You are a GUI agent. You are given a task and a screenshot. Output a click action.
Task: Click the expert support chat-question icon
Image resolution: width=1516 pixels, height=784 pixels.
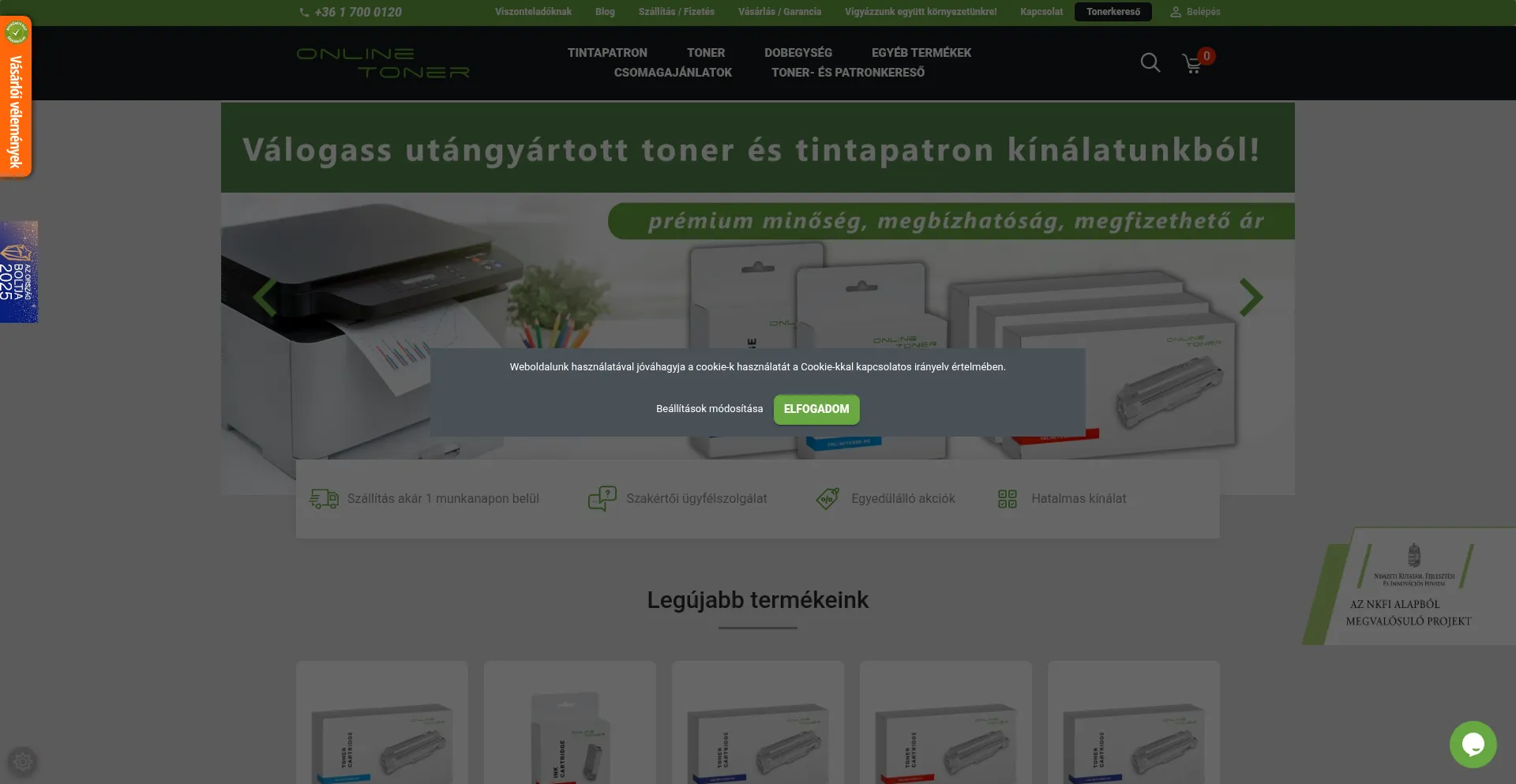click(x=602, y=499)
